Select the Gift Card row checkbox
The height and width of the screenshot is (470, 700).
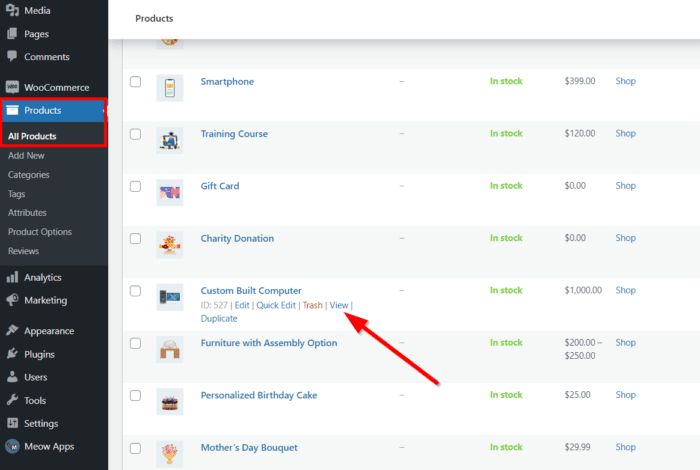point(135,186)
